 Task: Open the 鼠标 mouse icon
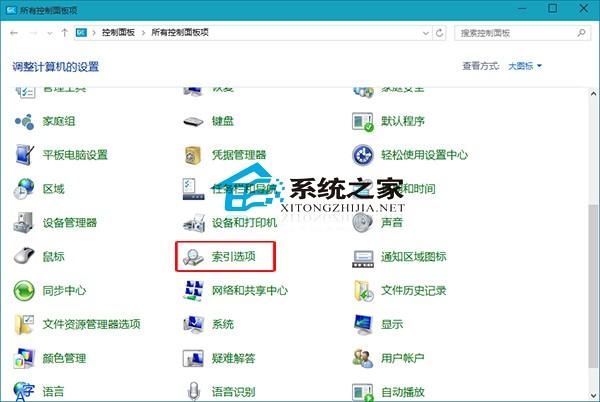24,256
